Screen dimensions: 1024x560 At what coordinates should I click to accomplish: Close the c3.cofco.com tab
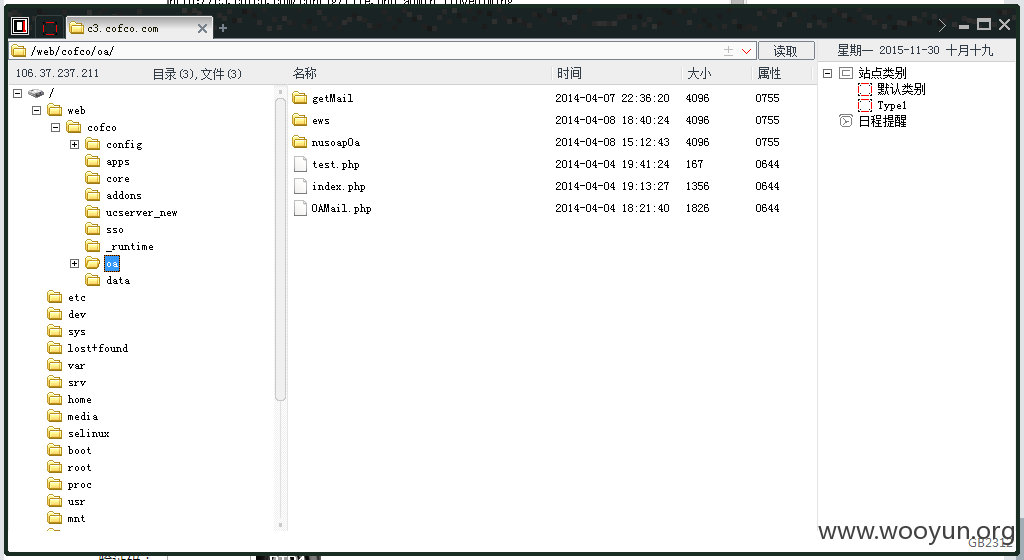(x=202, y=29)
